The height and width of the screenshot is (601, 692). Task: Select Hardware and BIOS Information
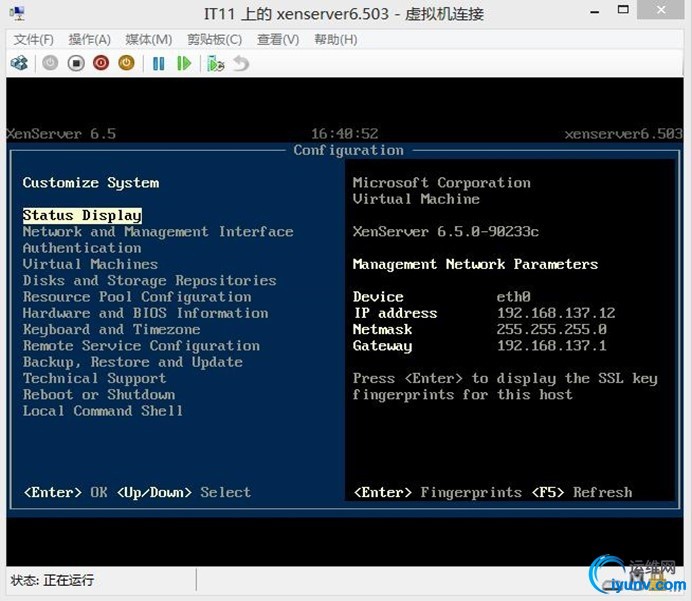point(146,313)
